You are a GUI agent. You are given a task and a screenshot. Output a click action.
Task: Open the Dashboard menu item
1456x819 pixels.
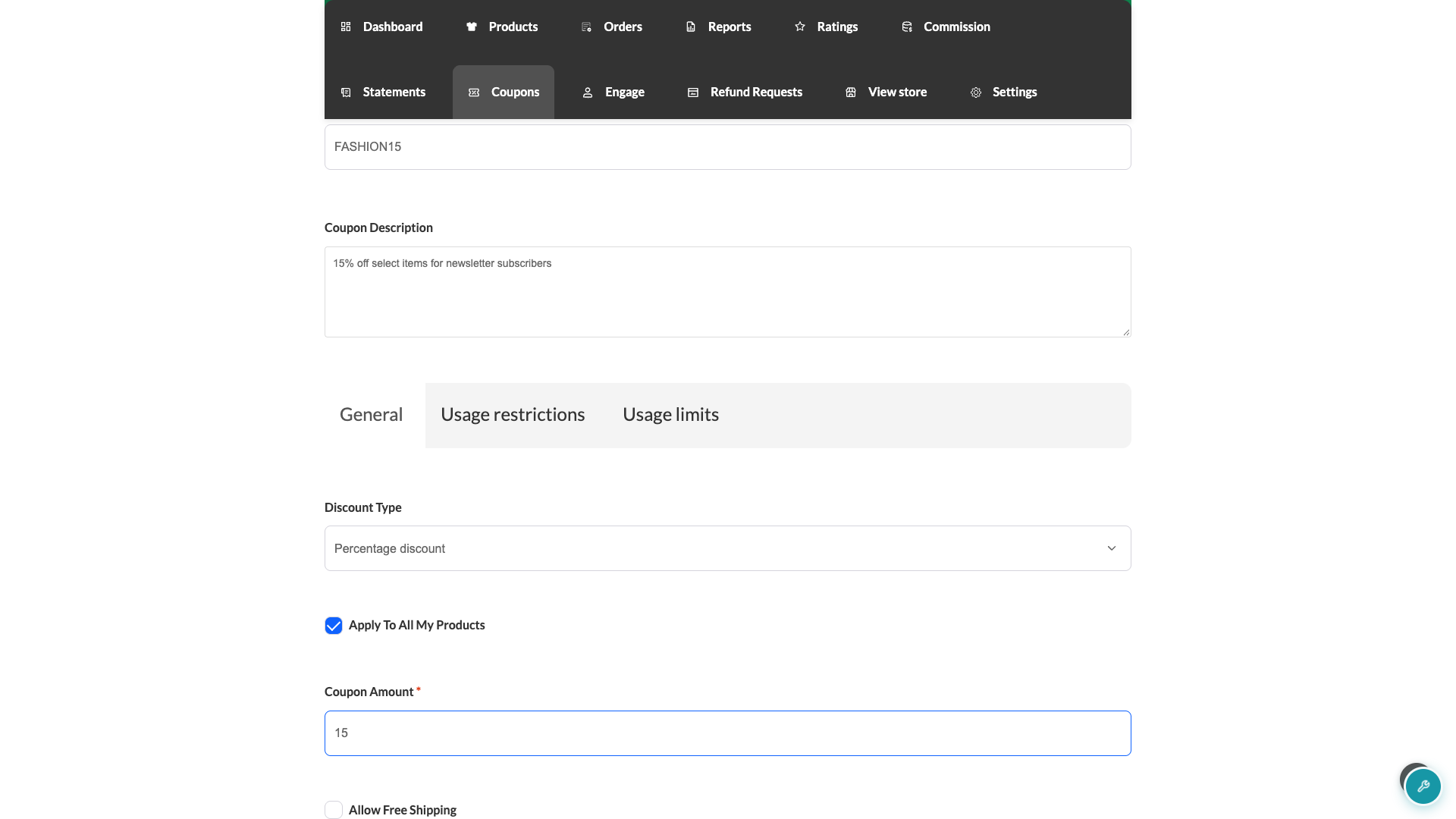382,27
